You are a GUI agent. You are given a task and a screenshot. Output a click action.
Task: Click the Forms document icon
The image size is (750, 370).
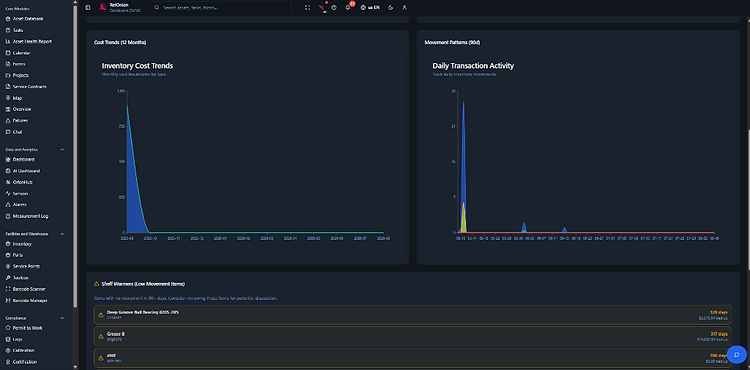[8, 64]
